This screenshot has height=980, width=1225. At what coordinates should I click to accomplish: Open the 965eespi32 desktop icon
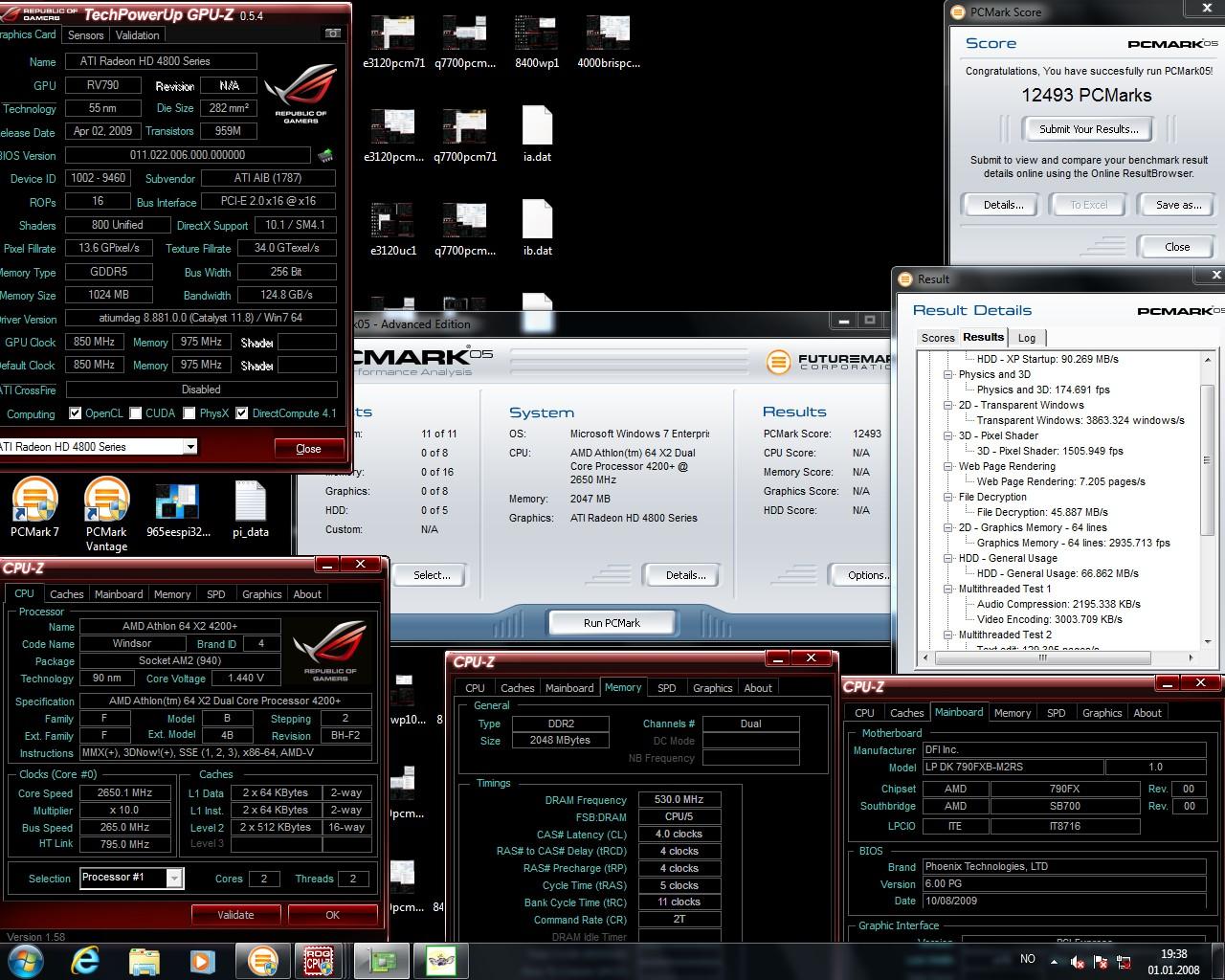tap(178, 508)
